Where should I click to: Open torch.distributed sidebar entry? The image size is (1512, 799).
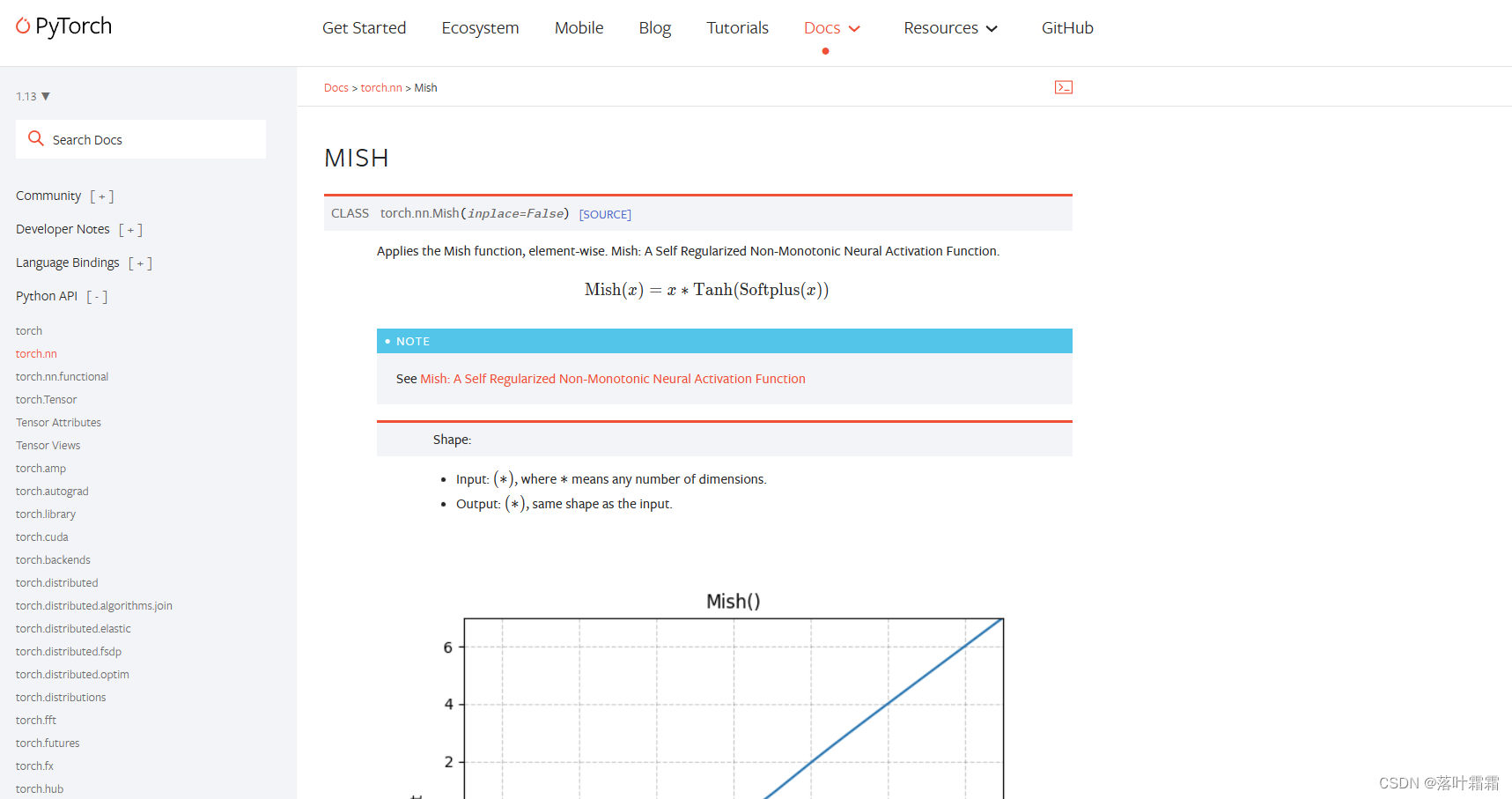click(x=56, y=583)
